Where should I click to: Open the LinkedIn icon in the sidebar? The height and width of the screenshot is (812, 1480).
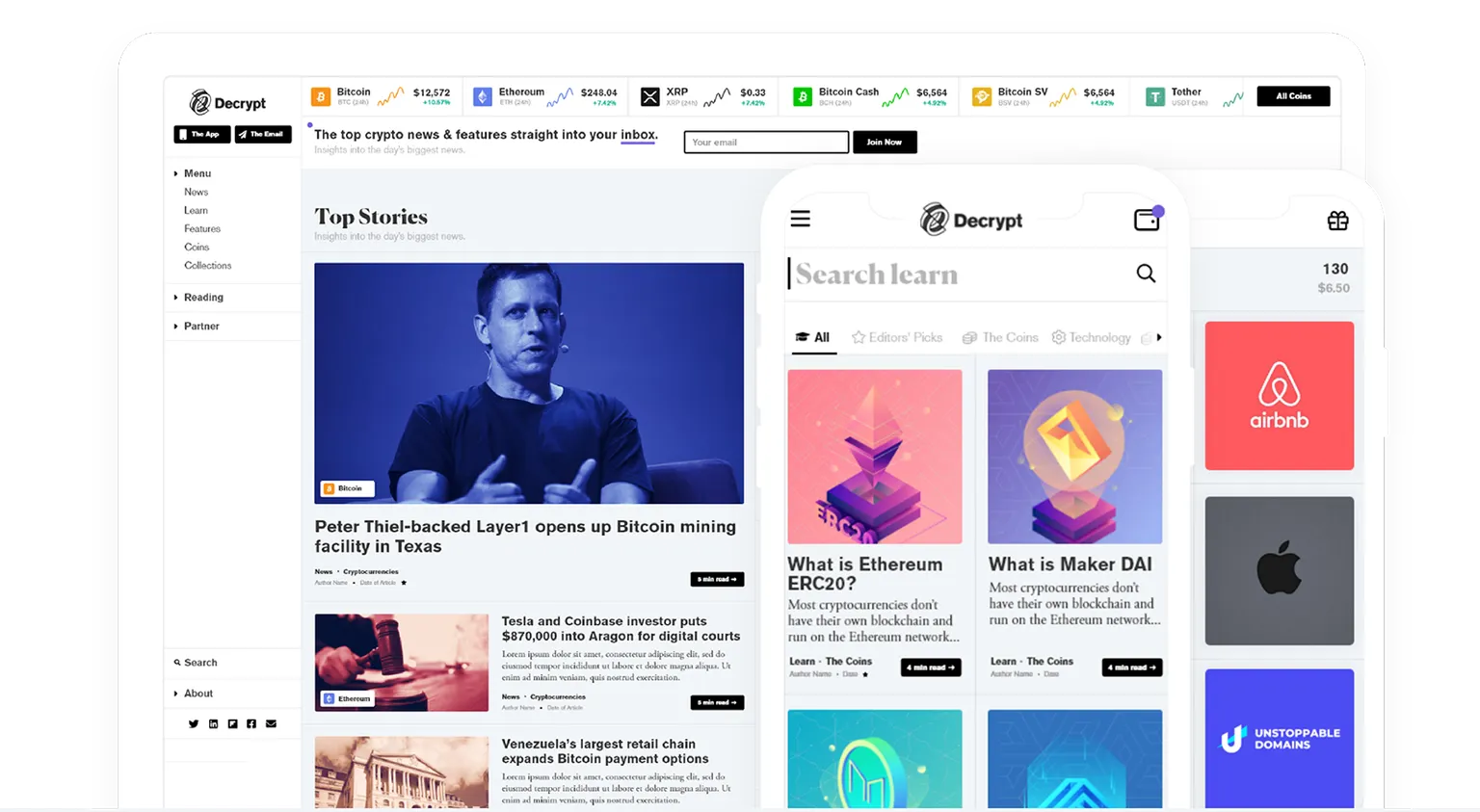click(x=213, y=723)
